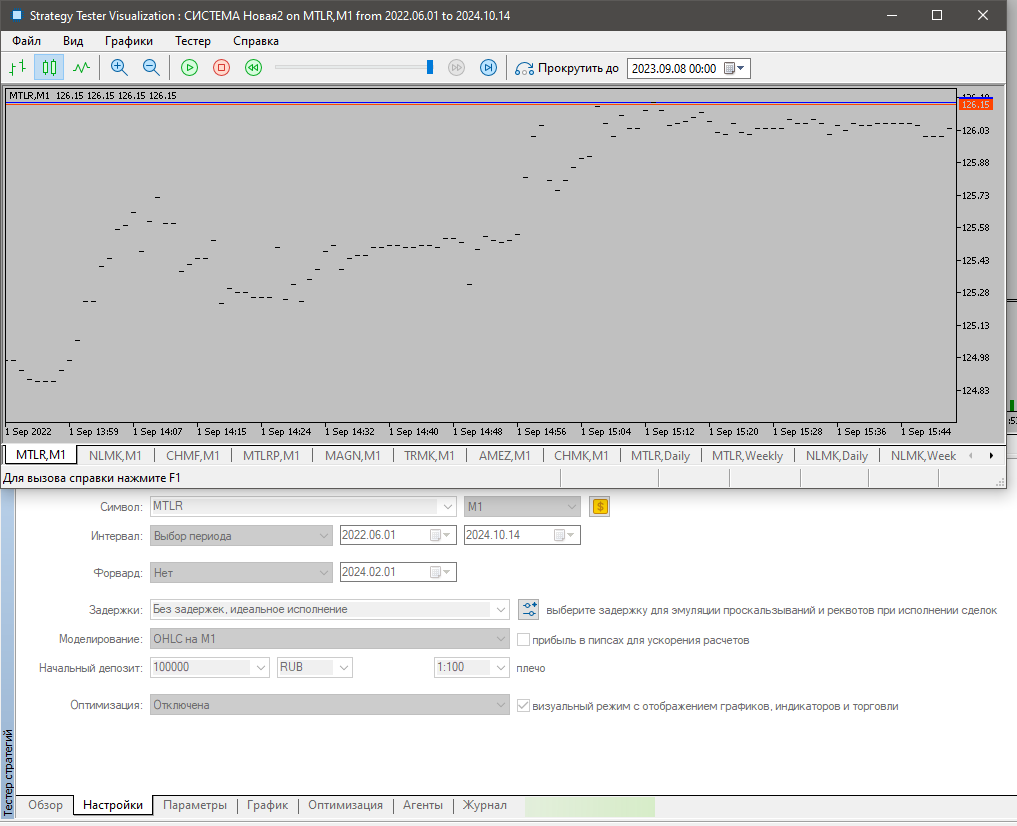Select the candlestick chart icon

[49, 67]
